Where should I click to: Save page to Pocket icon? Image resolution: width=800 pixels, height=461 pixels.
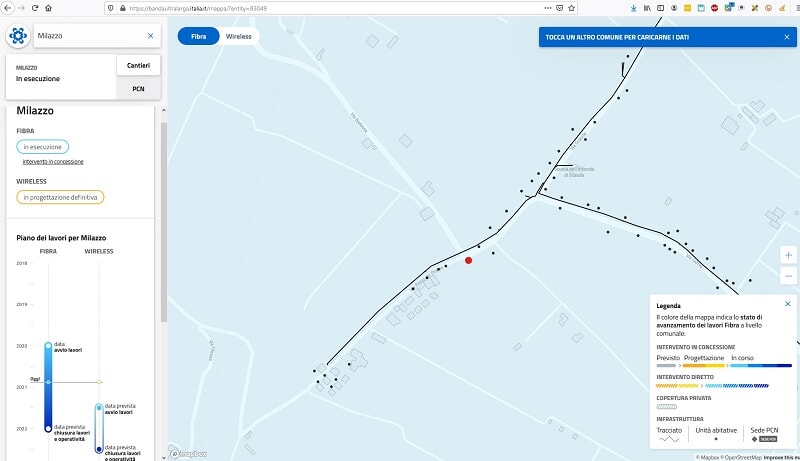[560, 8]
